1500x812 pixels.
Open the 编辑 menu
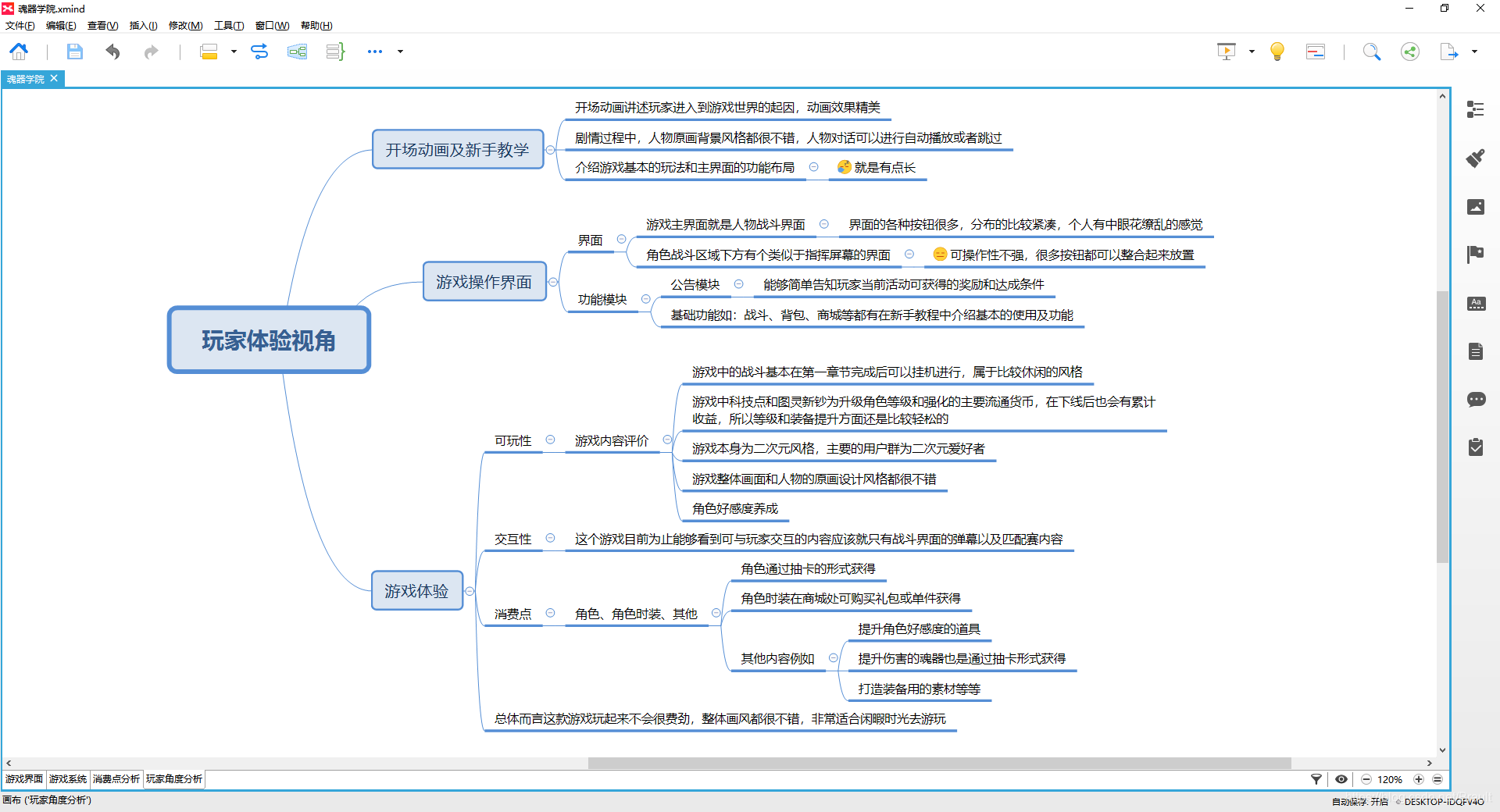tap(61, 26)
